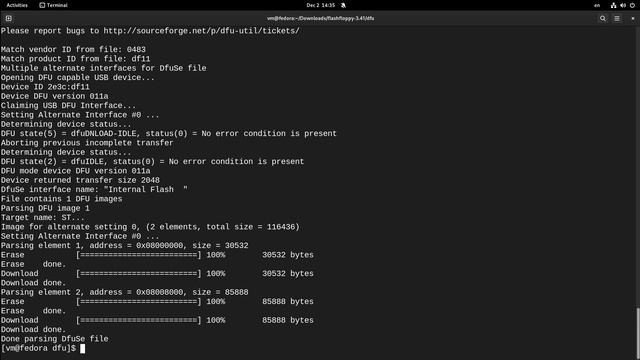Open the clock showing Dec 2 14:35
Viewport: 640px width, 360px height.
pos(320,5)
